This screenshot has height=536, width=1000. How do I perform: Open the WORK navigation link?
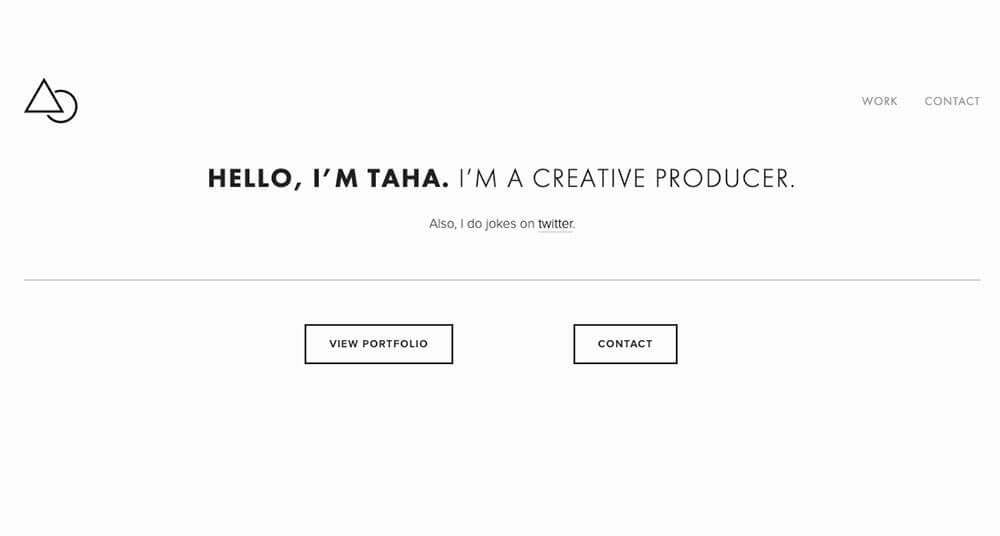click(x=879, y=101)
